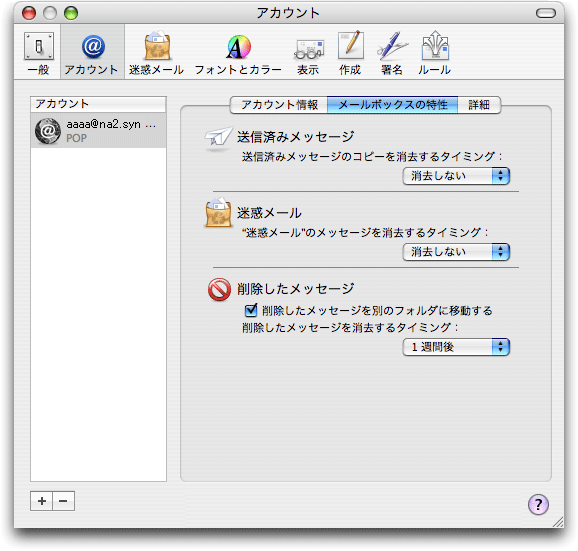
Task: Click the toolbar toggle pill in title bar
Action: coord(546,13)
